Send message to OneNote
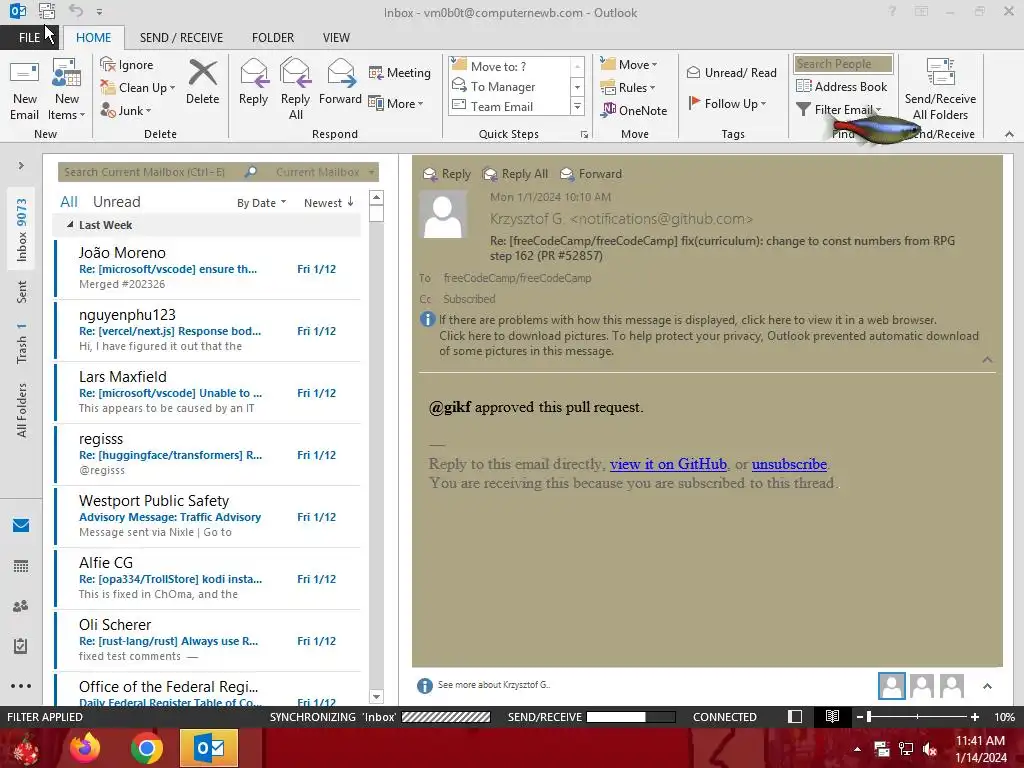 click(633, 110)
